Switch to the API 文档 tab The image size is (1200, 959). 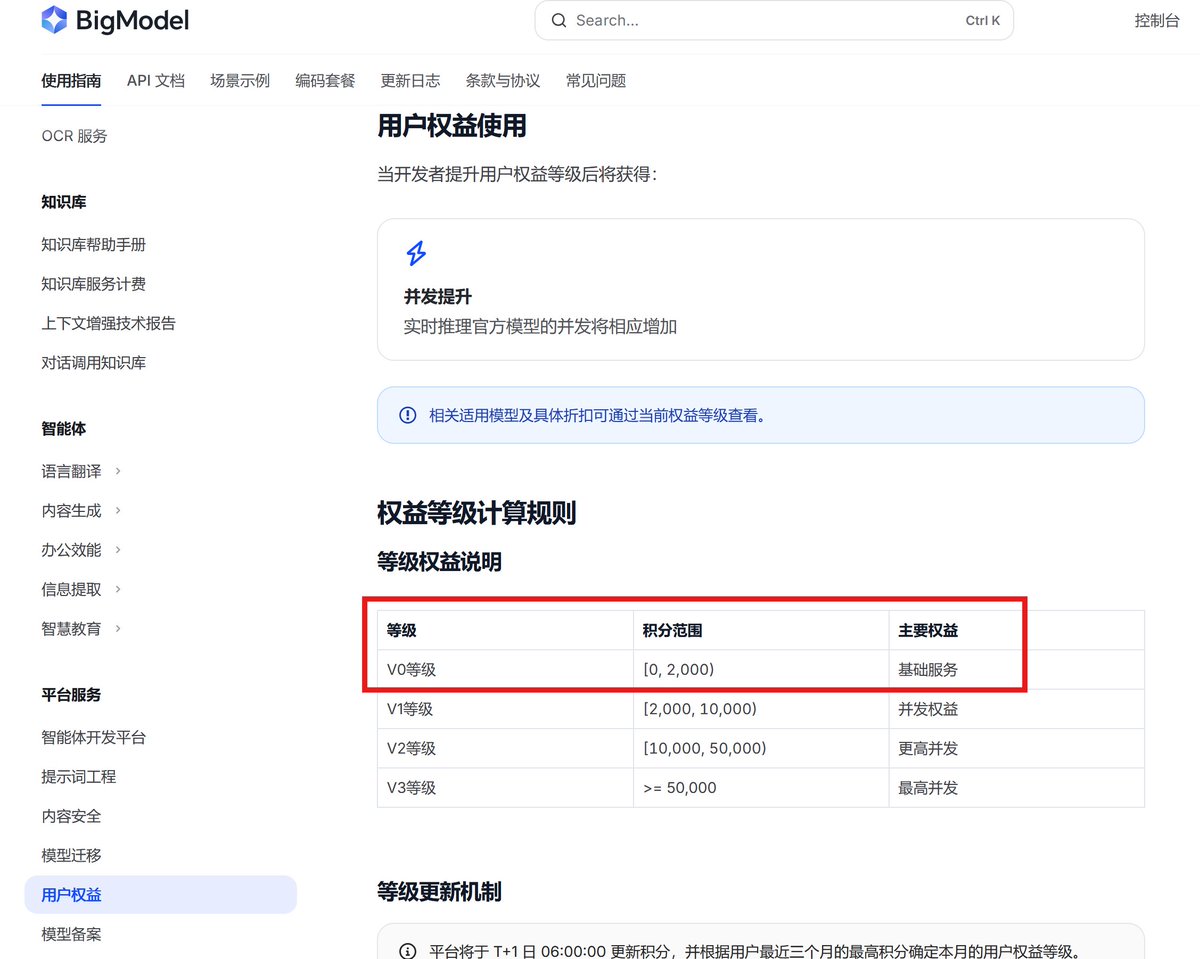coord(156,81)
